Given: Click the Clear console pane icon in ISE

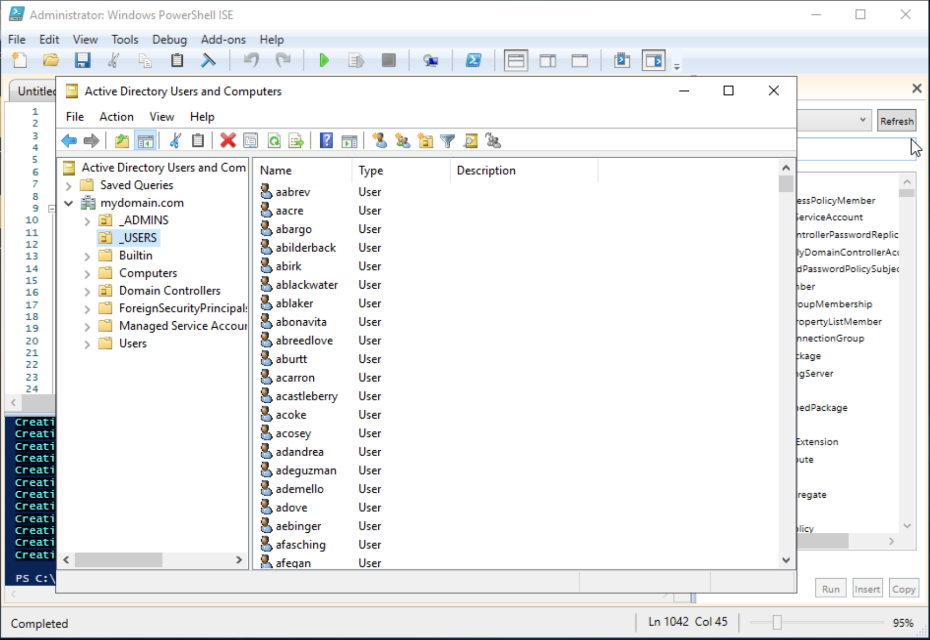Looking at the screenshot, I should tap(208, 61).
